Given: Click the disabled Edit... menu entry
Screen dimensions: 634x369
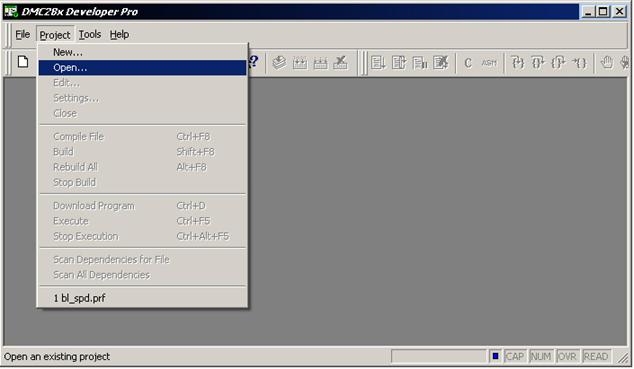Looking at the screenshot, I should coord(142,83).
